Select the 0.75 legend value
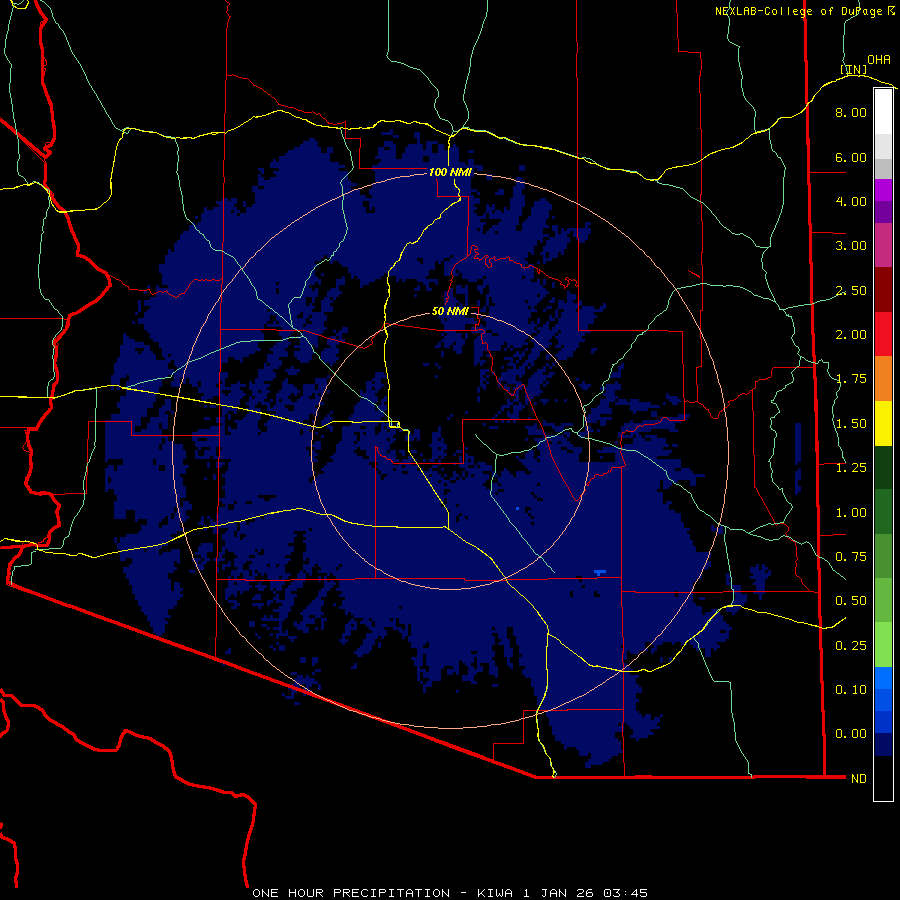 (x=851, y=557)
